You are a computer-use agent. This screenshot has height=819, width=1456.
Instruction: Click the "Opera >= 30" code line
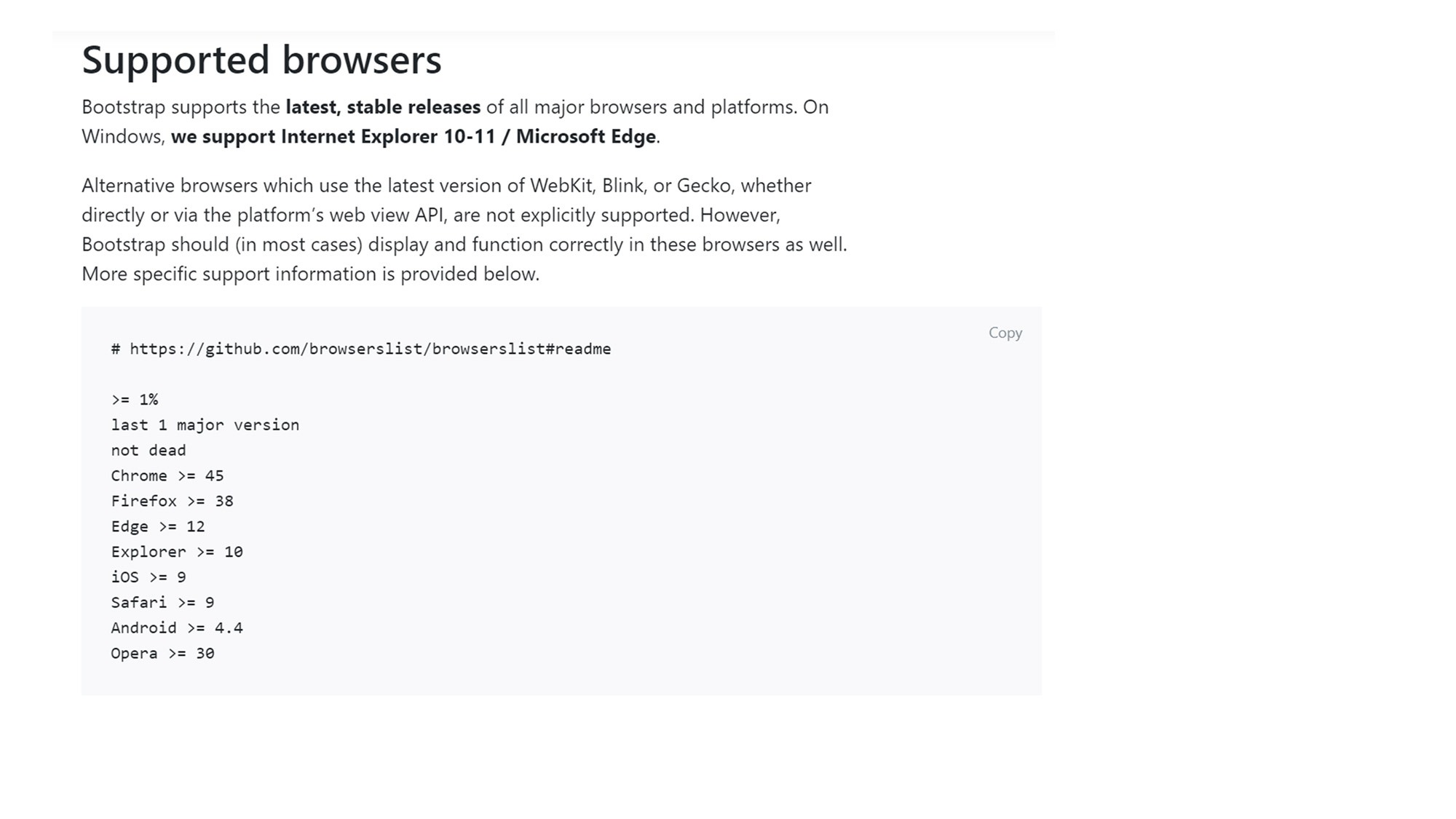pos(162,653)
